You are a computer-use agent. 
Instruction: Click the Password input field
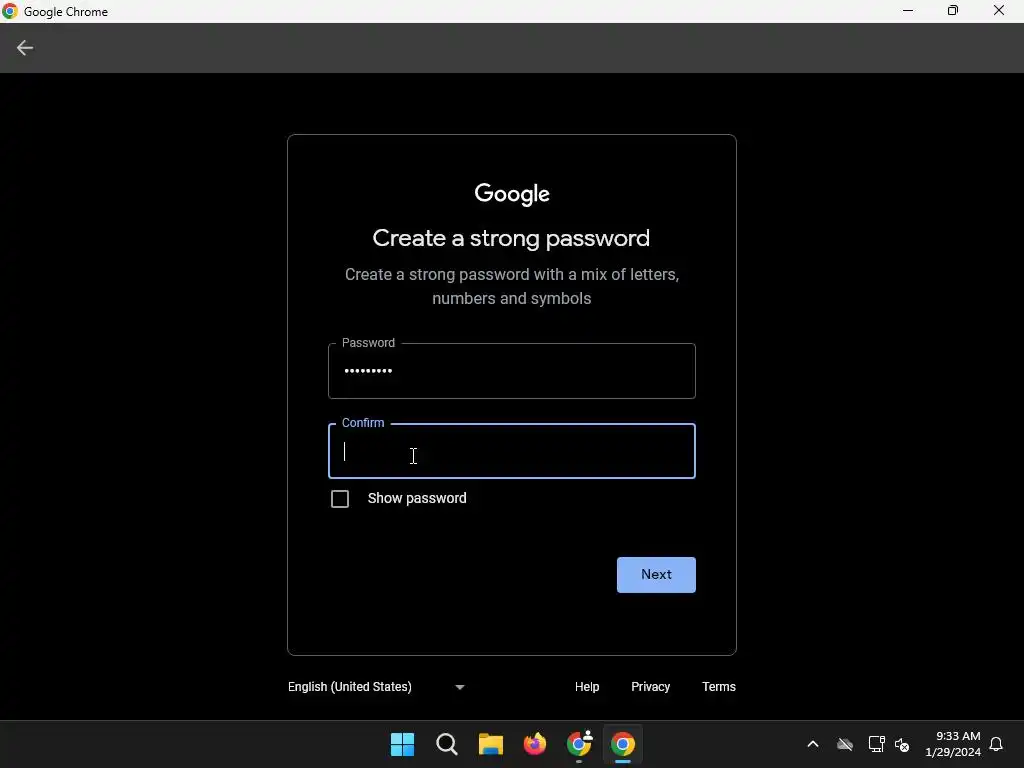point(511,371)
